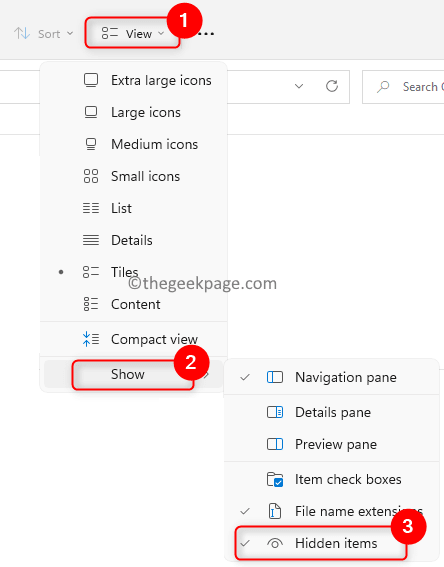Switch to Medium icons view
This screenshot has width=444, height=567.
pyautogui.click(x=133, y=144)
